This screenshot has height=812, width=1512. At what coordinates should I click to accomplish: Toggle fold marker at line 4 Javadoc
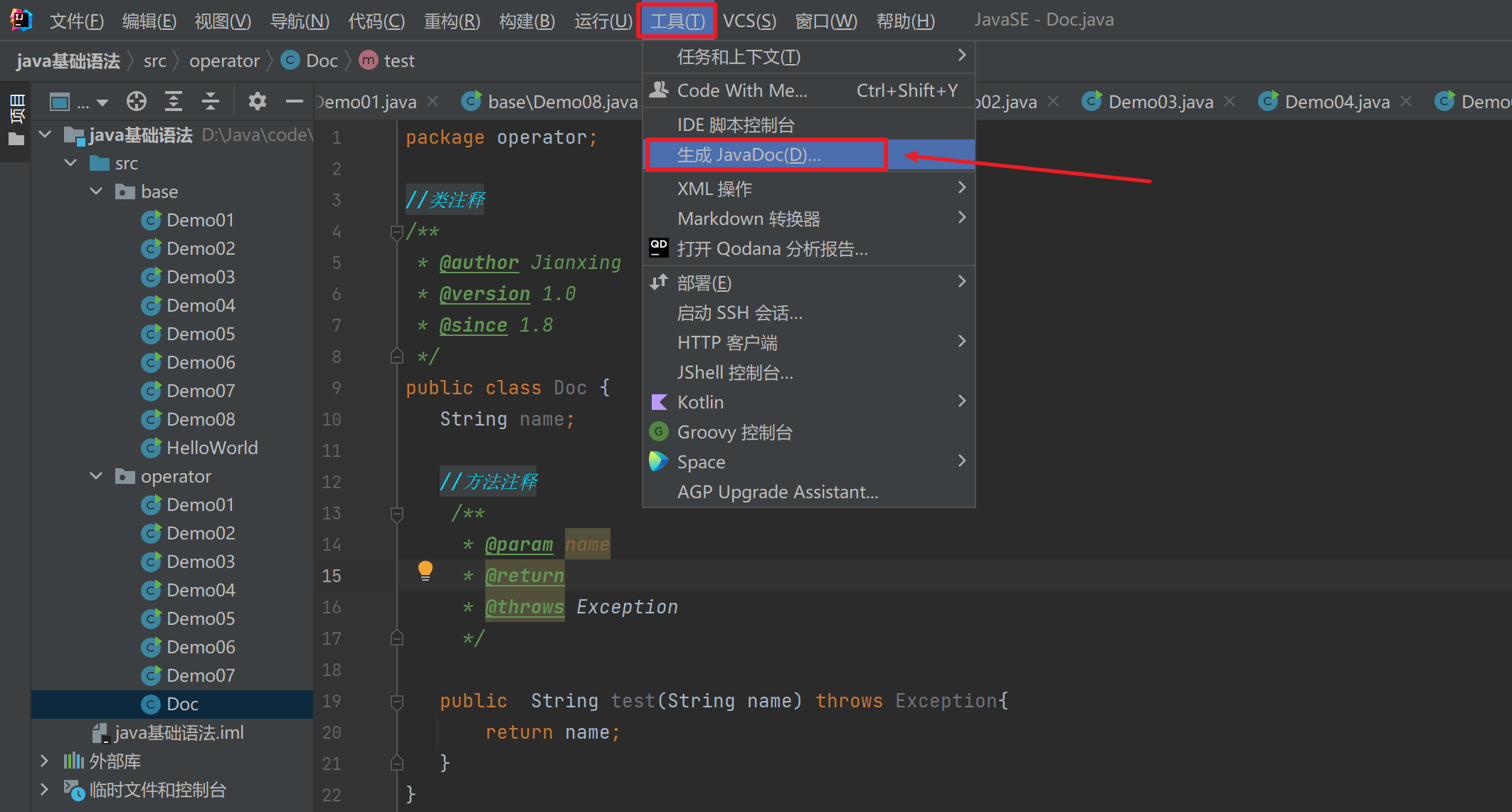[397, 232]
